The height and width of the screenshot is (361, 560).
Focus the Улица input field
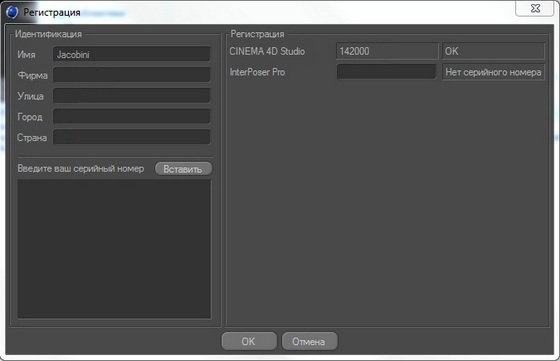coord(131,96)
